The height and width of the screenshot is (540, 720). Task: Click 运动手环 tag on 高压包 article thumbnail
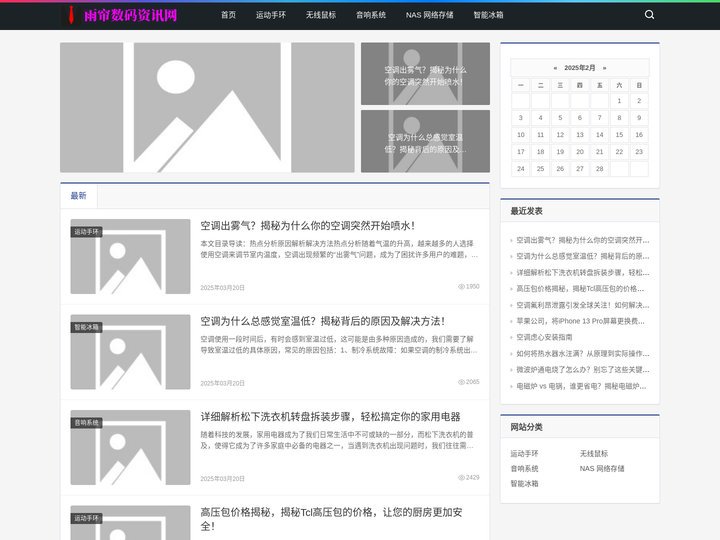pos(86,518)
